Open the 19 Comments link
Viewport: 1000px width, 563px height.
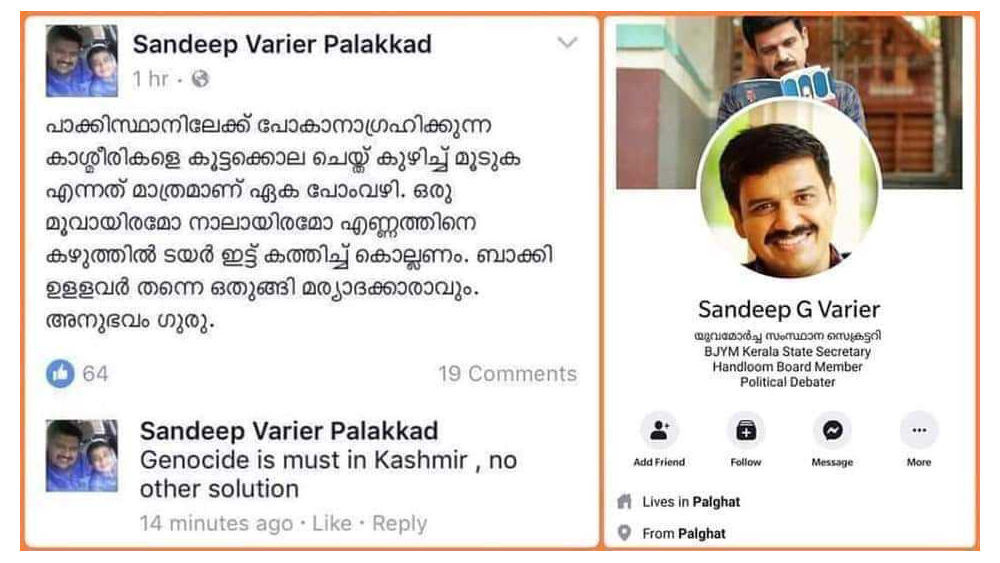[507, 374]
